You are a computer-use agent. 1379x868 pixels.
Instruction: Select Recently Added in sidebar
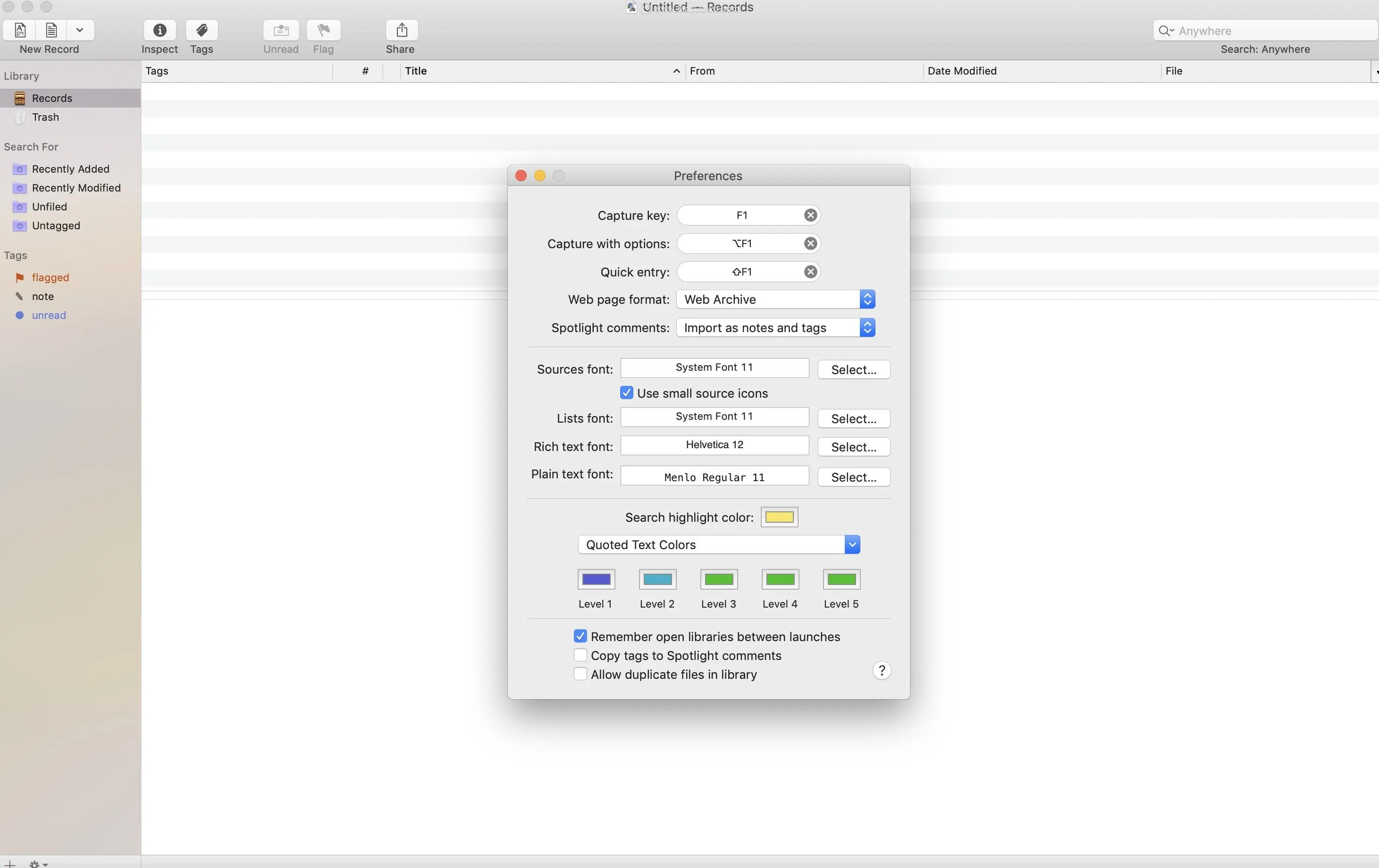70,169
